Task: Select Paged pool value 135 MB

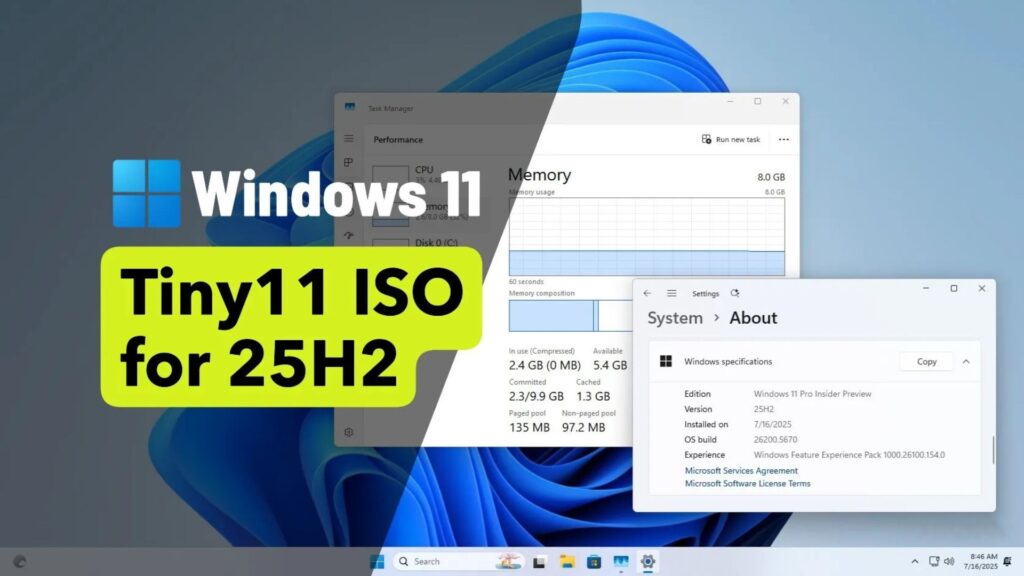Action: tap(529, 427)
